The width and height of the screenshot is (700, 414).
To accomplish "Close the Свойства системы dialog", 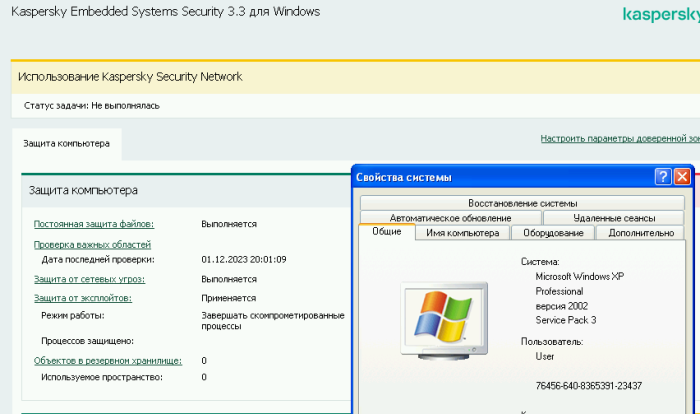I will (x=682, y=177).
